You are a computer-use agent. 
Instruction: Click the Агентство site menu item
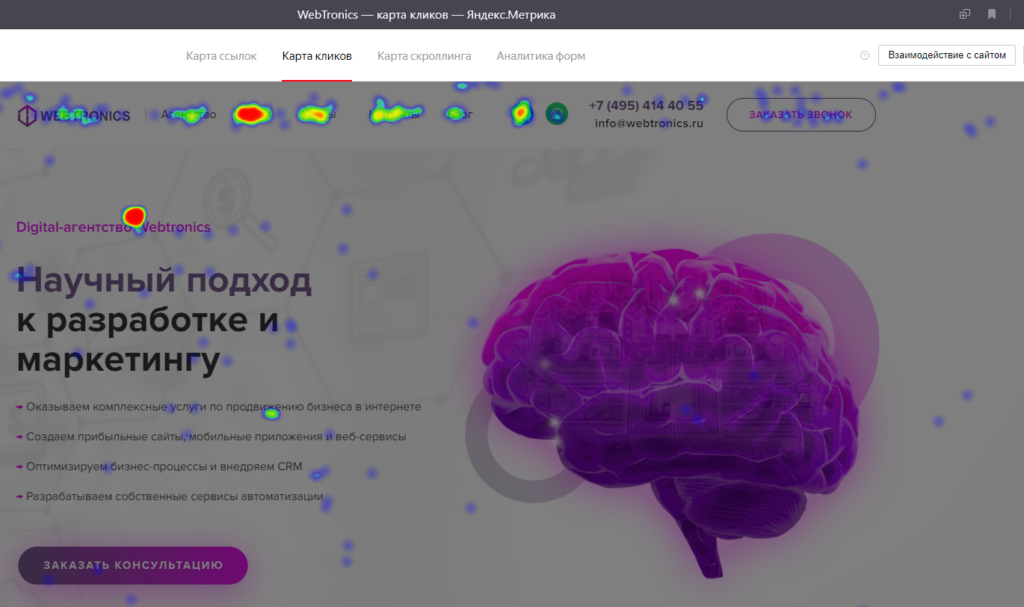pyautogui.click(x=188, y=115)
